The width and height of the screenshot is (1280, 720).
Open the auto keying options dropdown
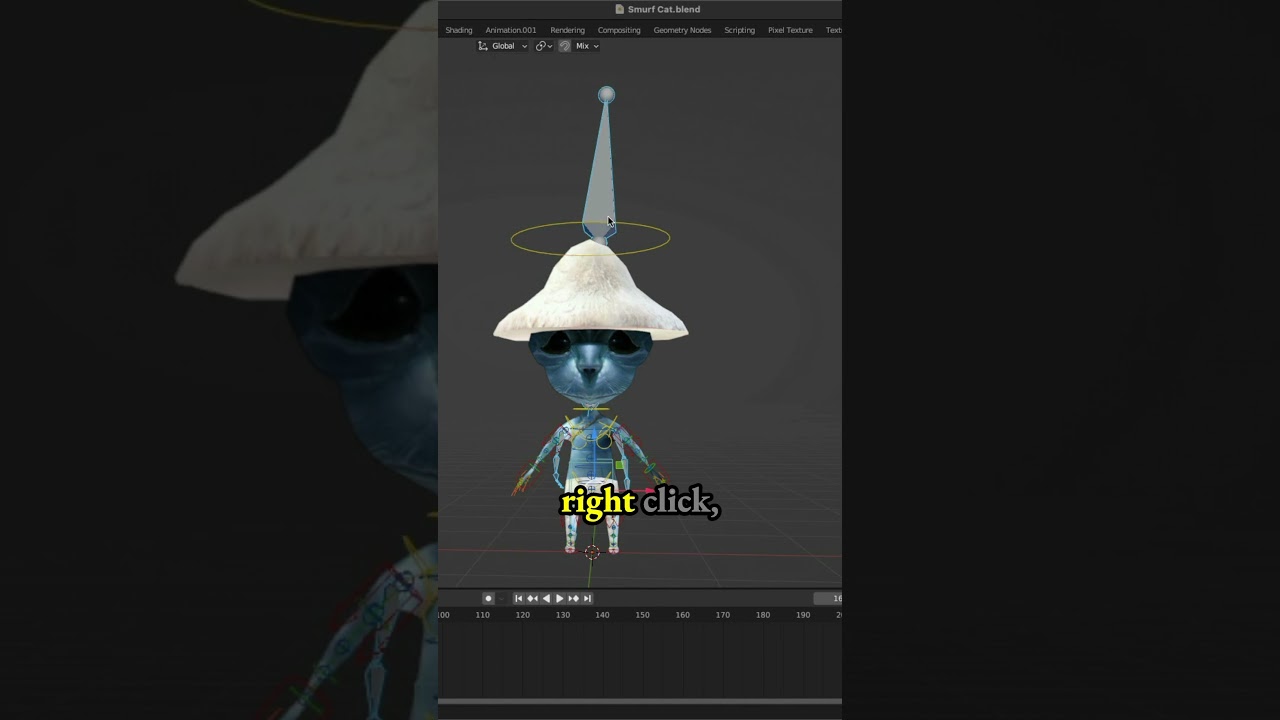501,598
